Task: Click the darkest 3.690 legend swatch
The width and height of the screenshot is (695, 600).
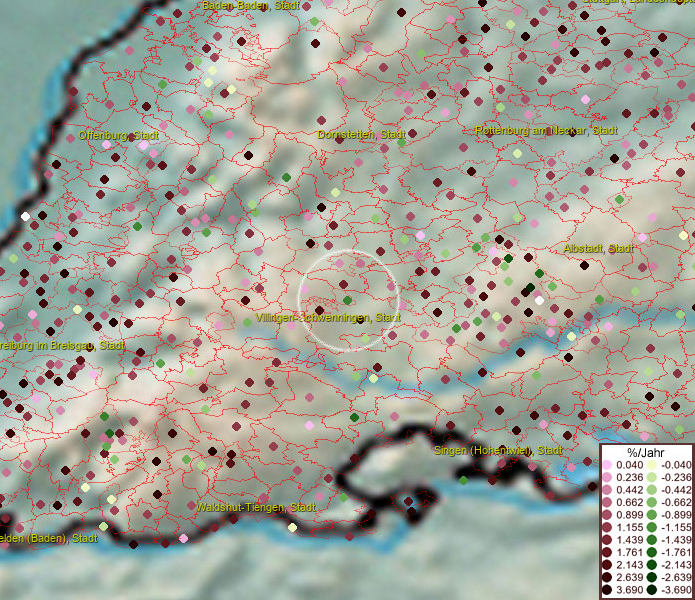Action: click(x=607, y=590)
